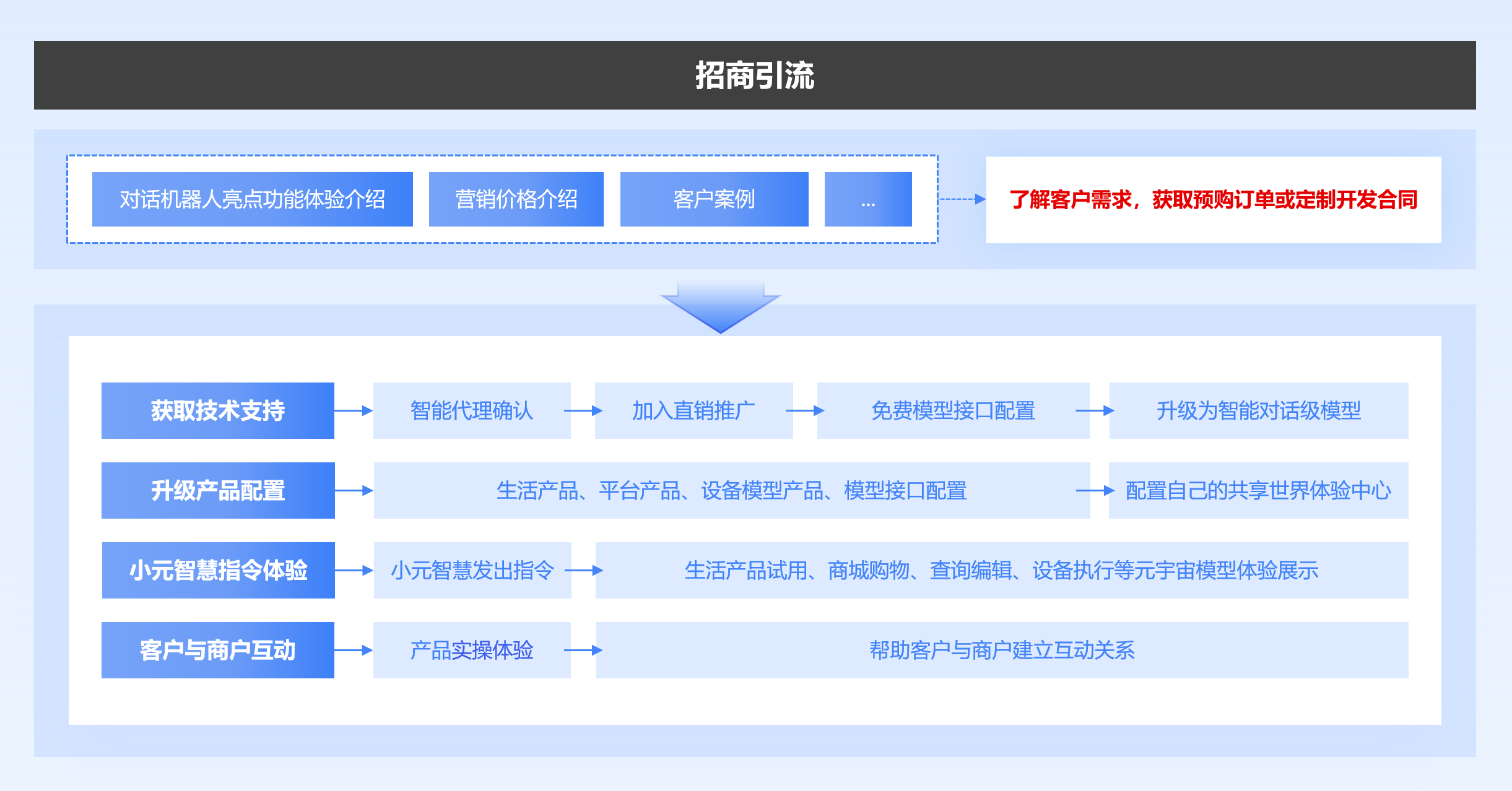Click the 营销价格介绍 box
Screen dimensions: 1512x791
click(516, 199)
